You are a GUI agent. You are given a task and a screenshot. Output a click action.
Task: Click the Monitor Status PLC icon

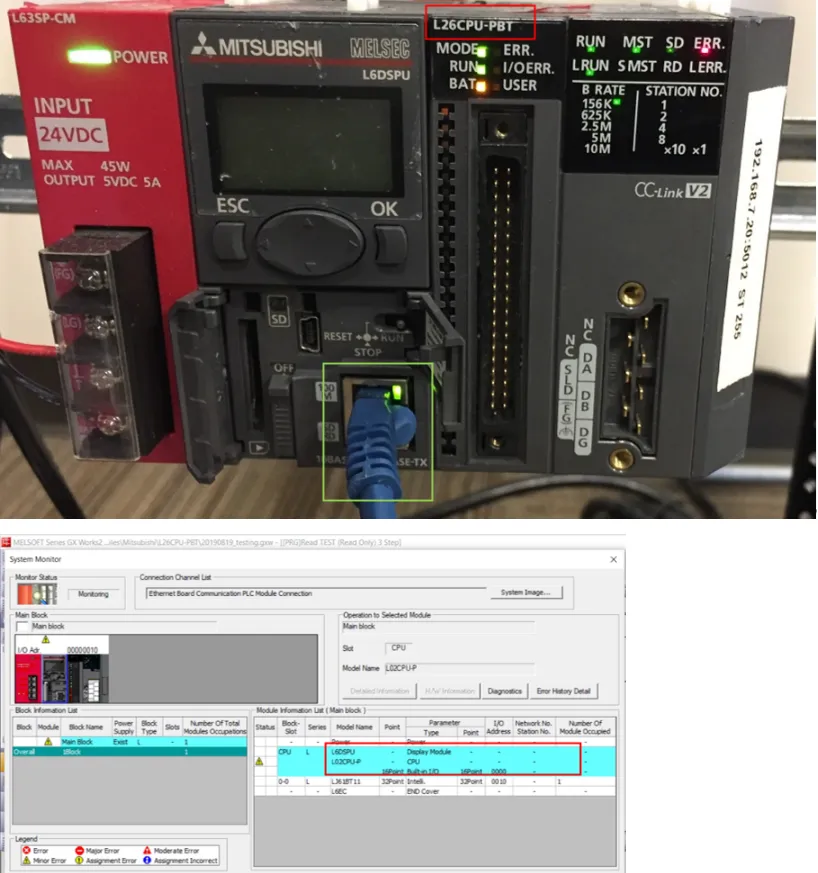coord(37,594)
